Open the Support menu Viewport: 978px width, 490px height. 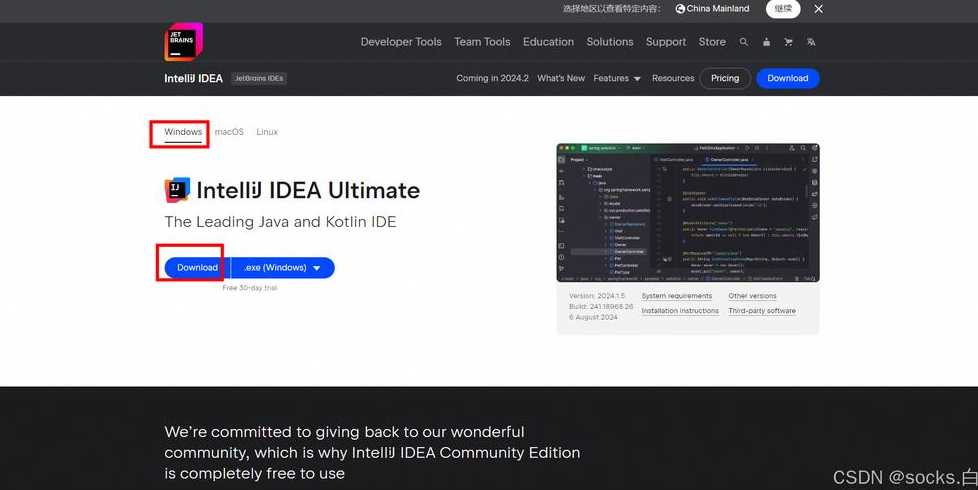pos(666,42)
